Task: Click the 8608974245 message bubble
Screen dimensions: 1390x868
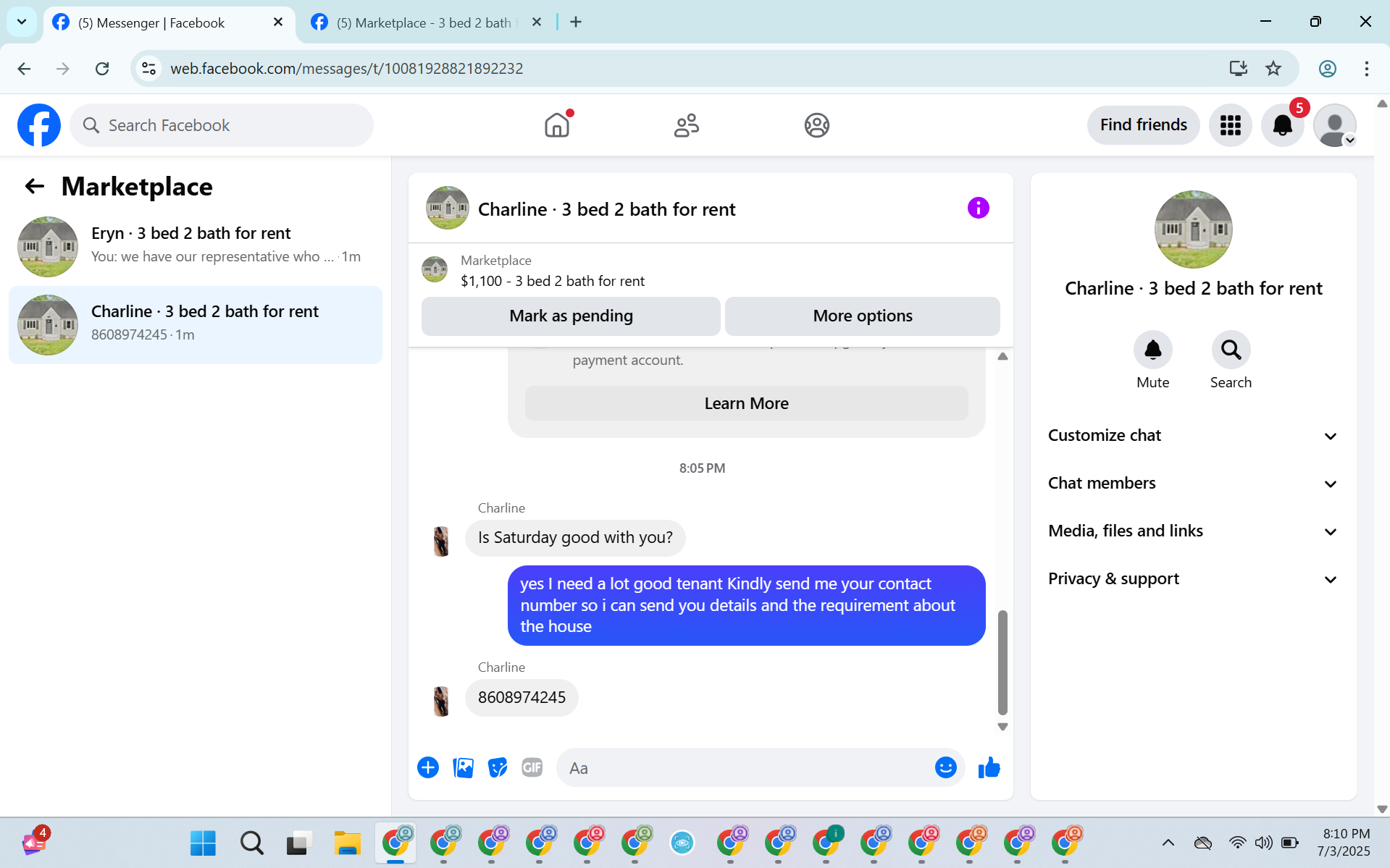Action: [522, 697]
